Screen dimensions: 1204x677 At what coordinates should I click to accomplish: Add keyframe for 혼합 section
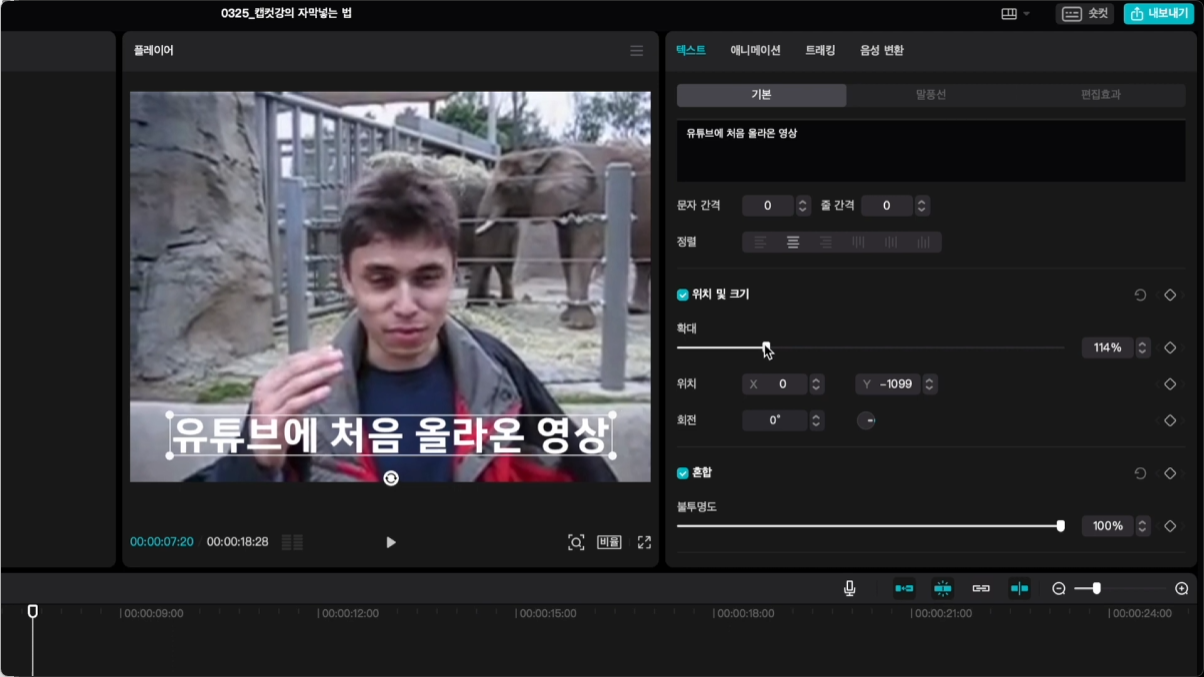tap(1170, 473)
